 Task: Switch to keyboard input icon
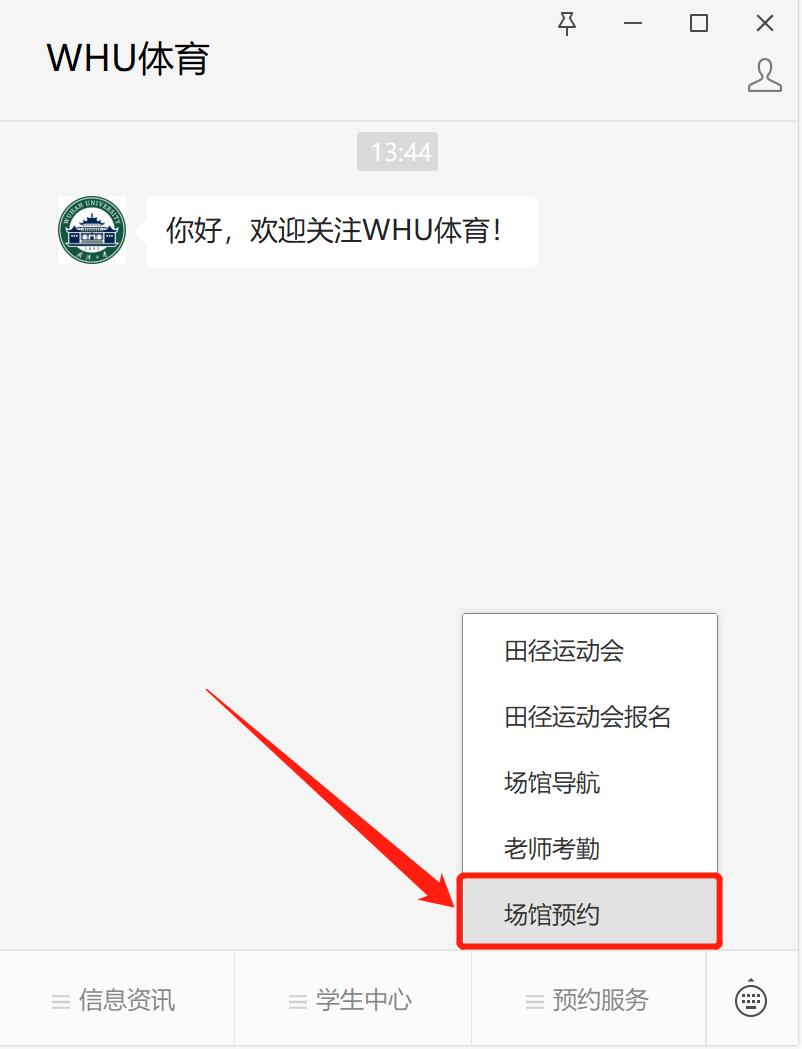coord(750,999)
